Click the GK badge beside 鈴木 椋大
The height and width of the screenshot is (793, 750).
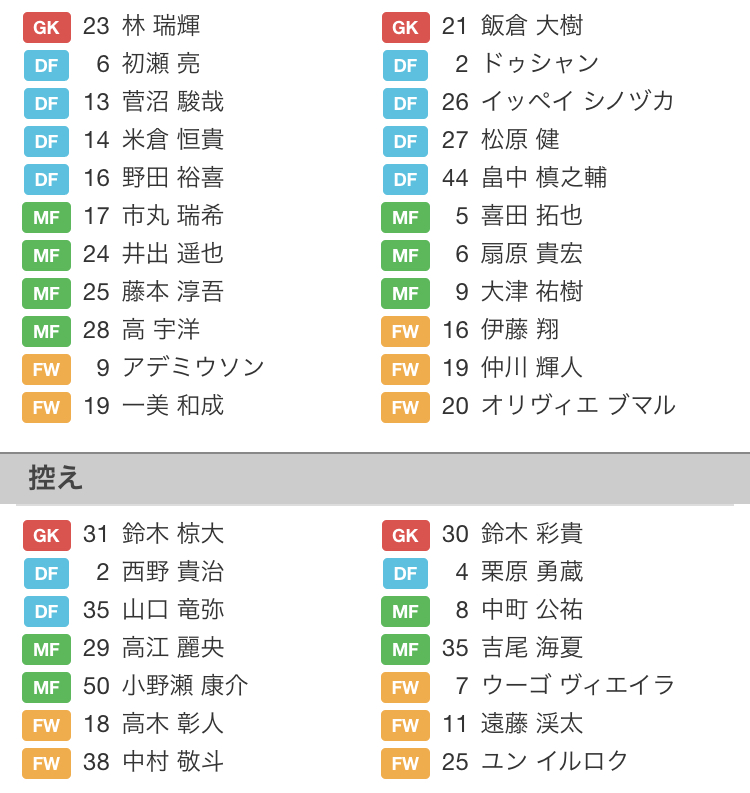46,535
